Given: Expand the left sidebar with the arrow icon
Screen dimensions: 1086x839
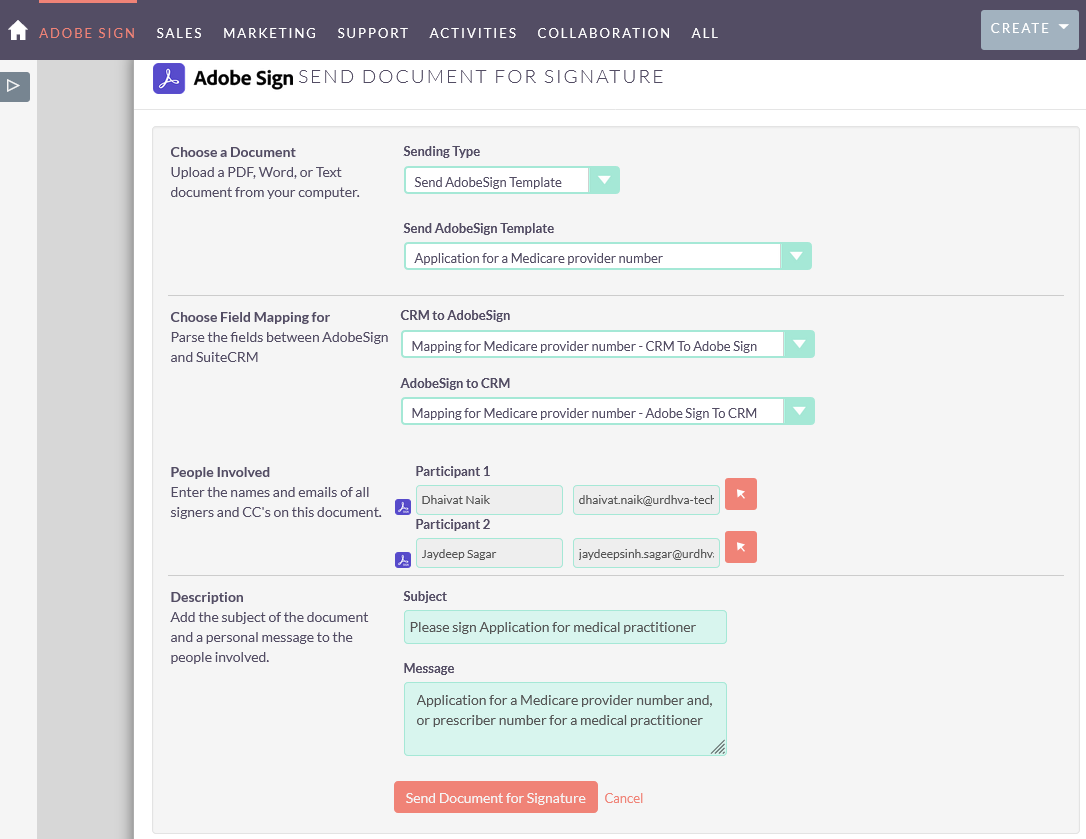Looking at the screenshot, I should click(x=14, y=87).
